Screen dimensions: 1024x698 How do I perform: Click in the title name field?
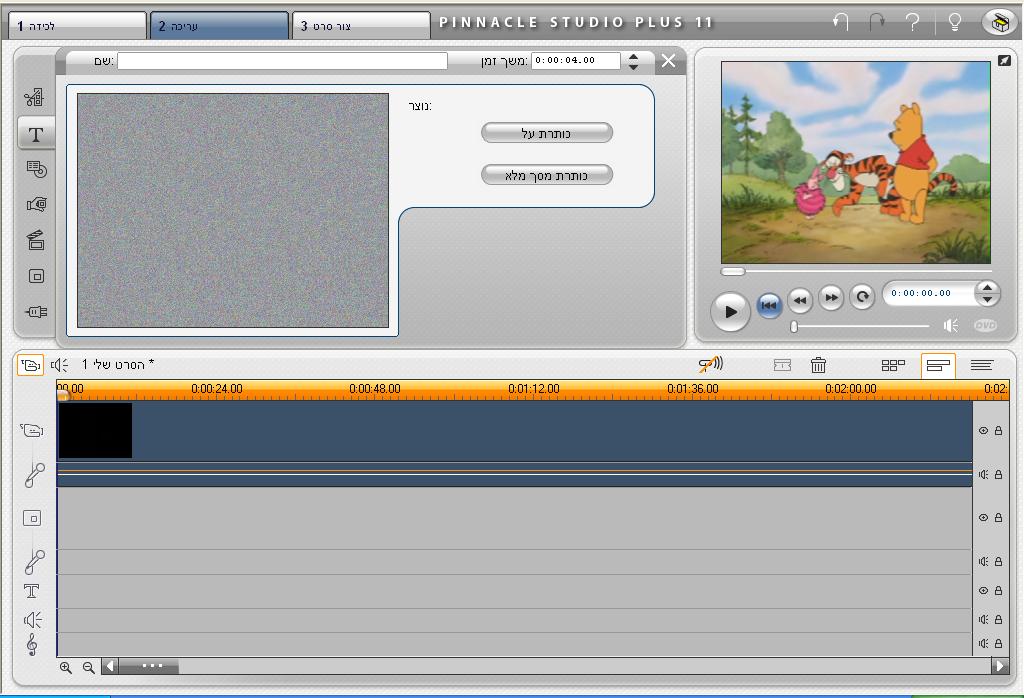coord(282,61)
